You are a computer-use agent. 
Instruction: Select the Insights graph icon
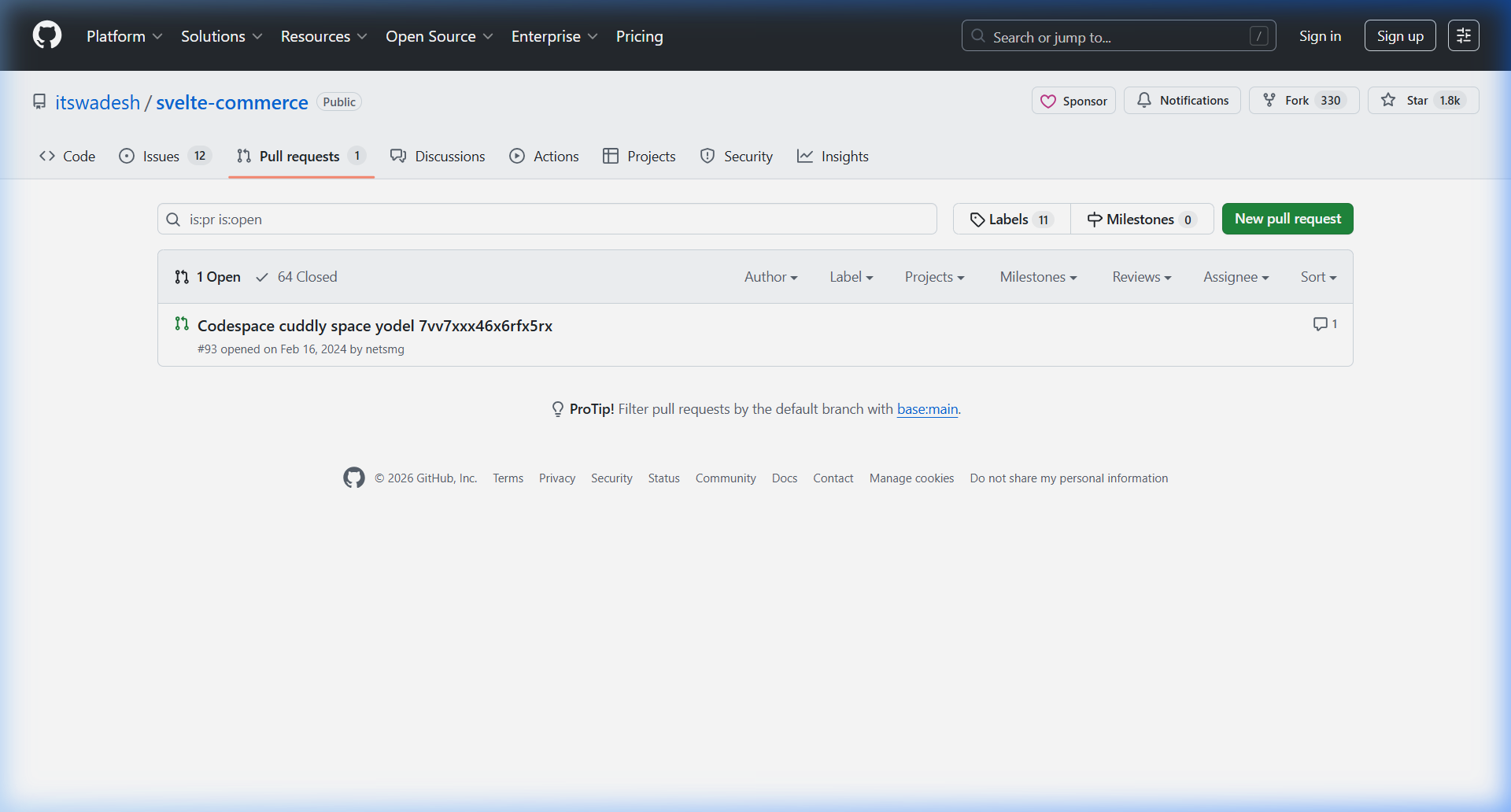click(x=805, y=156)
